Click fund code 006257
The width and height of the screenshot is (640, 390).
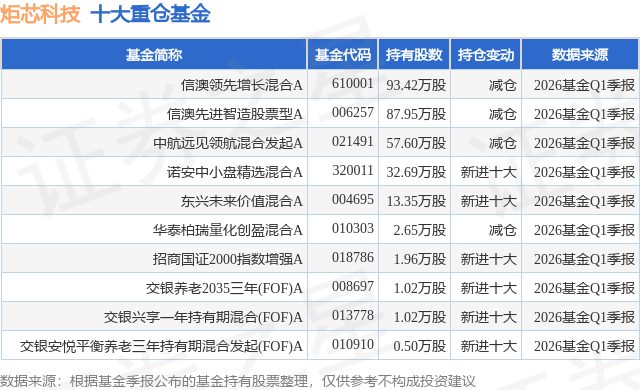coord(353,112)
